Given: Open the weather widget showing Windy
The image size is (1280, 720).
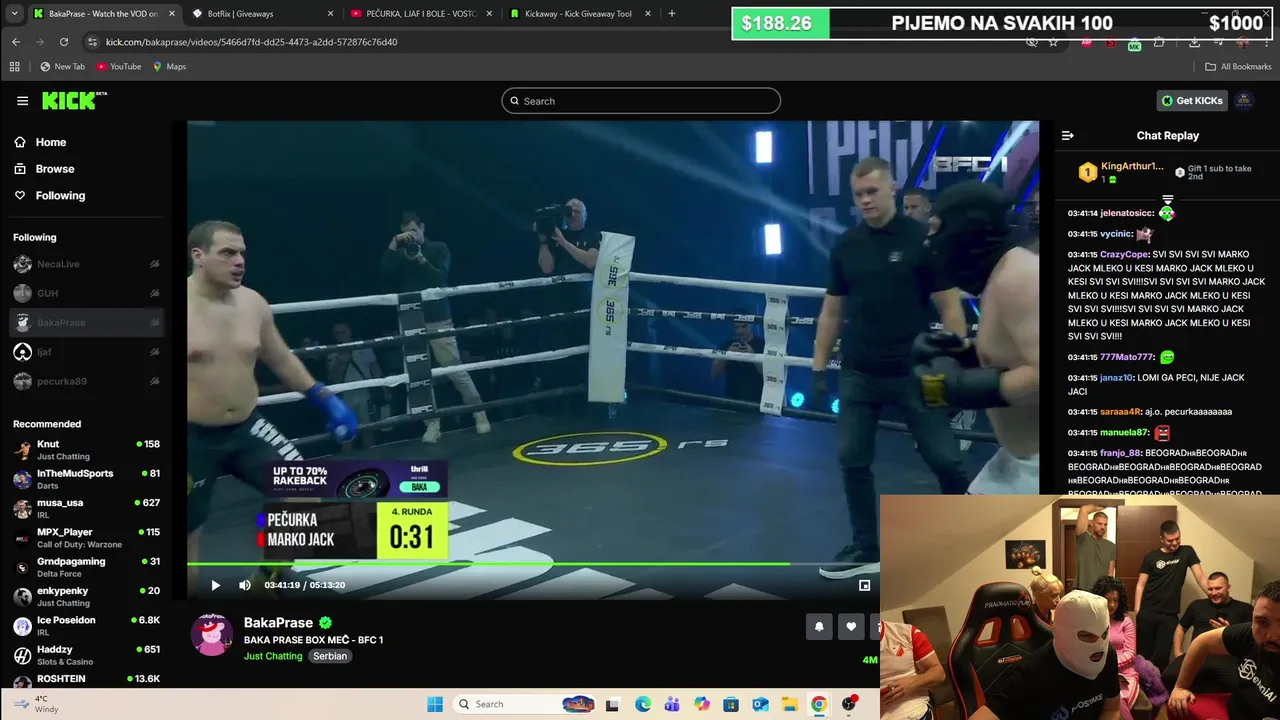Looking at the screenshot, I should [35, 704].
